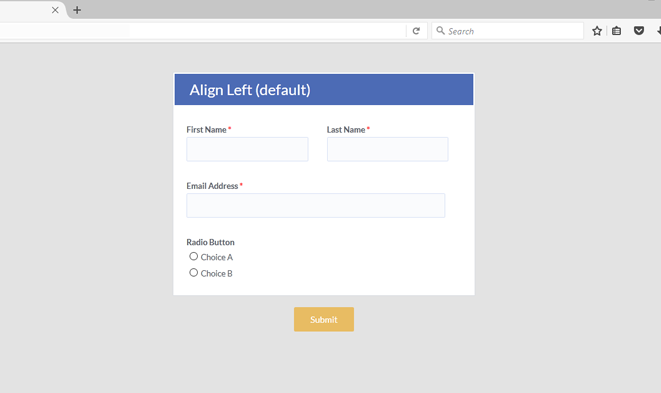Click the yellow Submit button
Image resolution: width=661 pixels, height=393 pixels.
(324, 319)
